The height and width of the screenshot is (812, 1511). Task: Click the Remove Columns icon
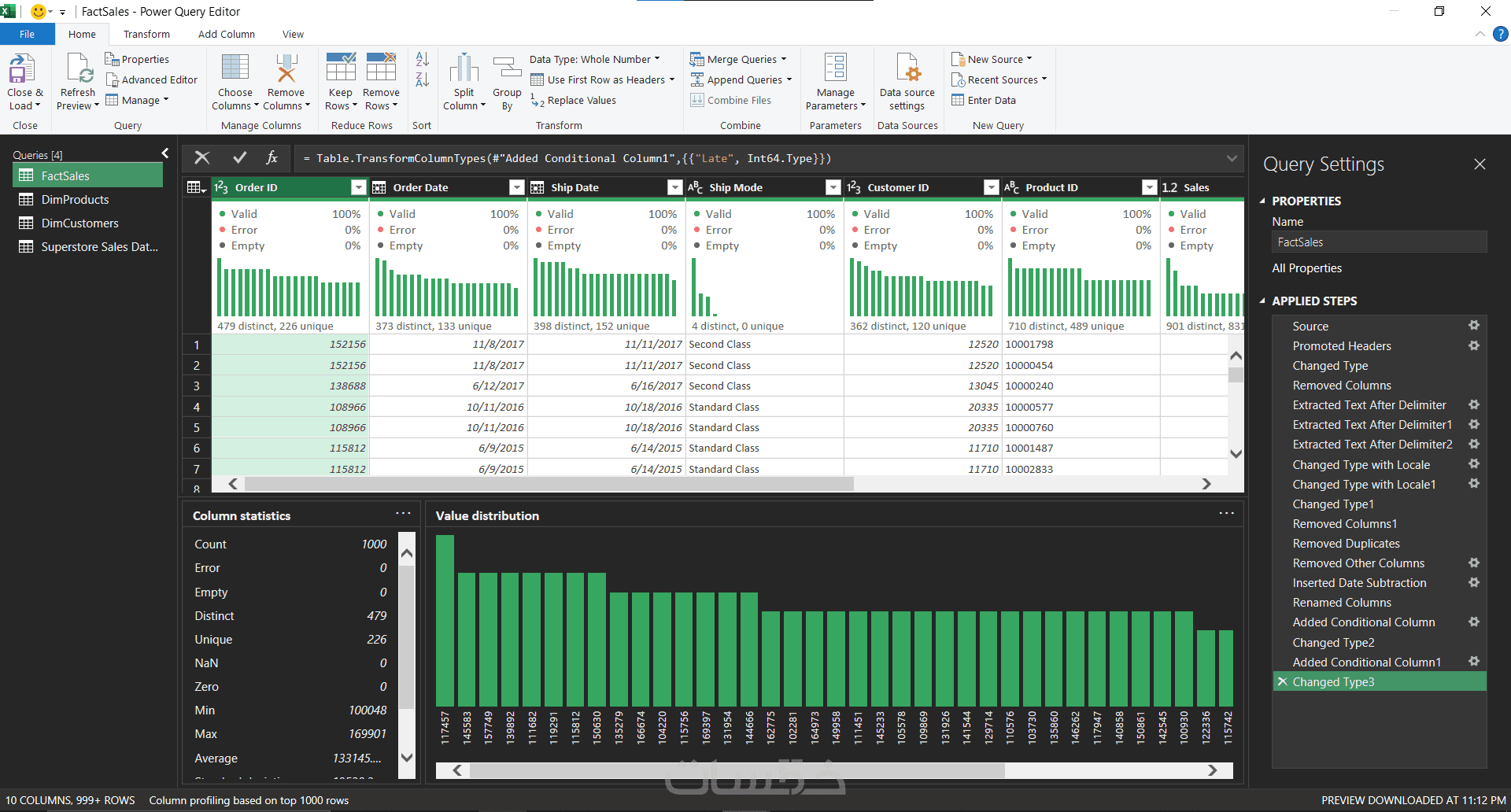tap(286, 69)
